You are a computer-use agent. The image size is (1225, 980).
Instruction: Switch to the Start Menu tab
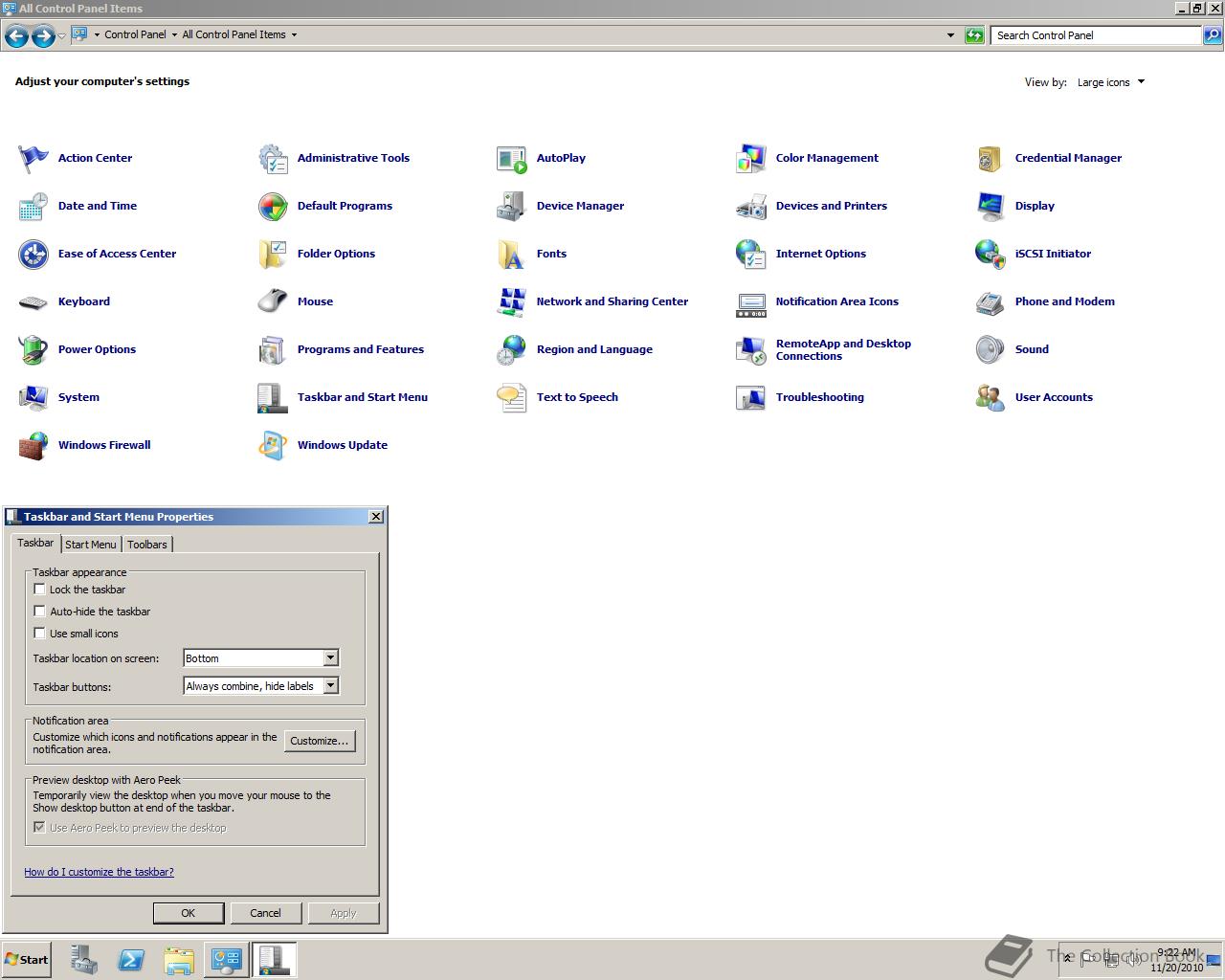pos(91,545)
